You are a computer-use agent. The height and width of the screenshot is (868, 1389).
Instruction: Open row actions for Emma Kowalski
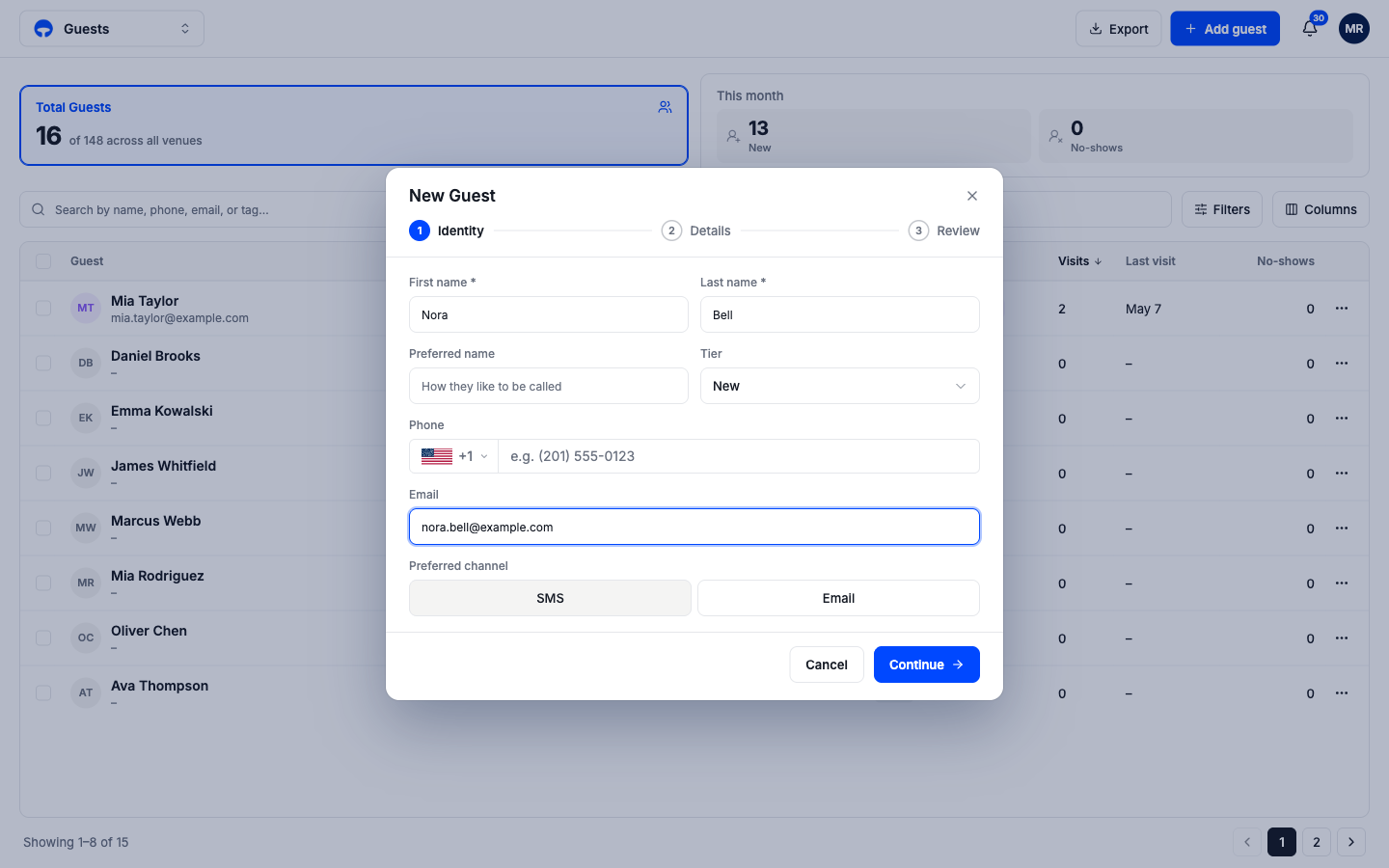[x=1342, y=419]
